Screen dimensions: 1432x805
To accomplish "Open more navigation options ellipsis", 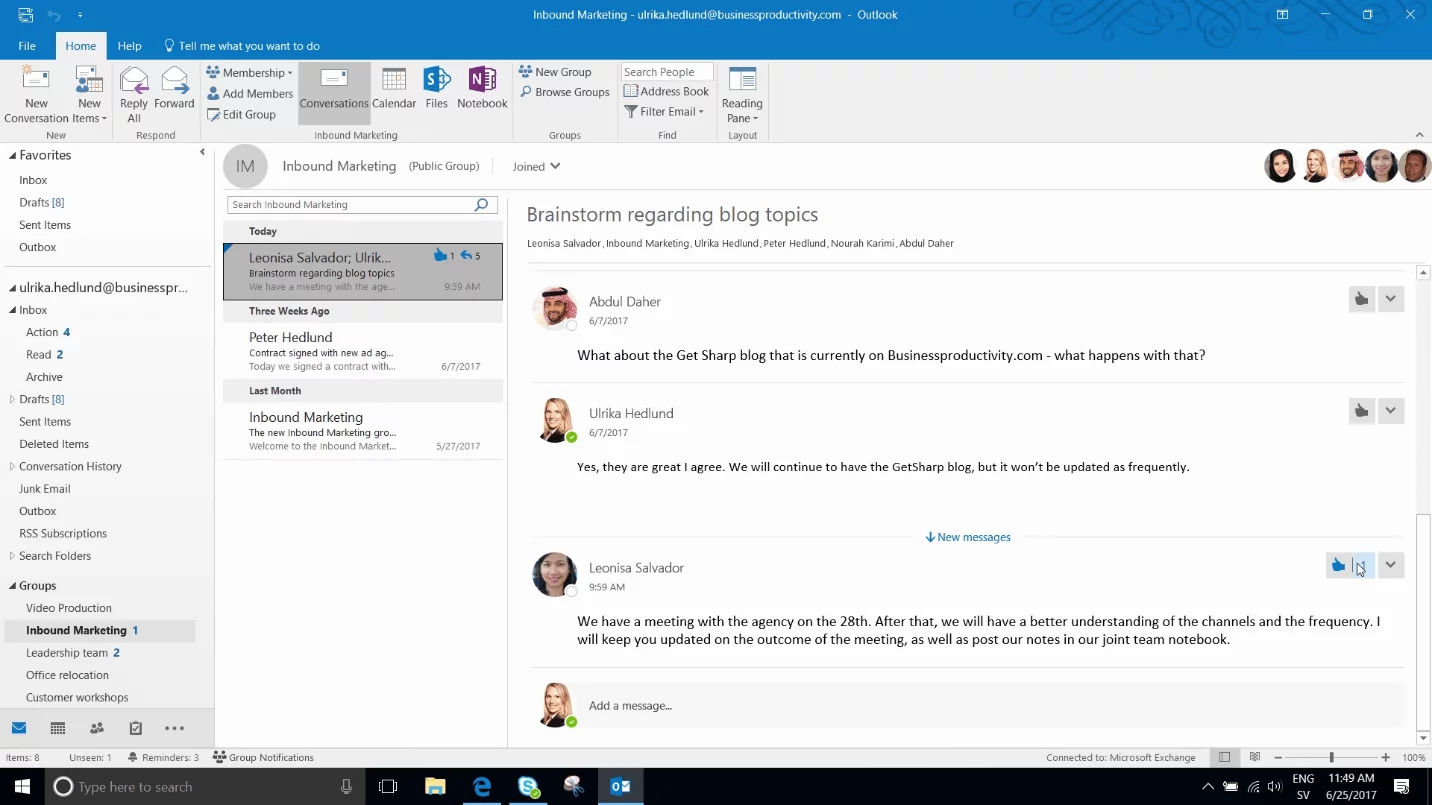I will click(175, 728).
